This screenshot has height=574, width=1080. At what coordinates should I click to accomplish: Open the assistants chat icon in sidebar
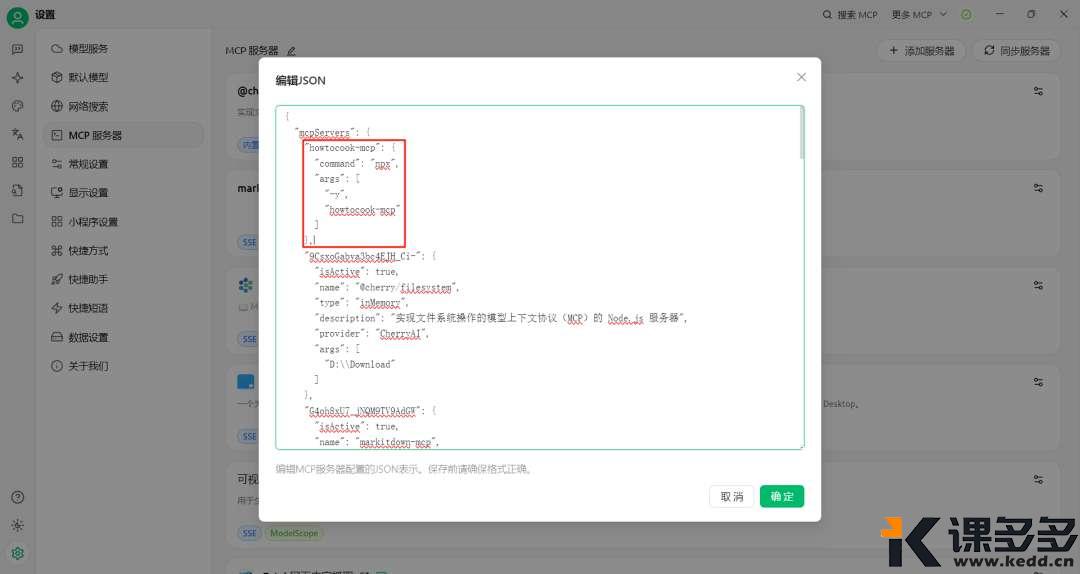coord(17,49)
